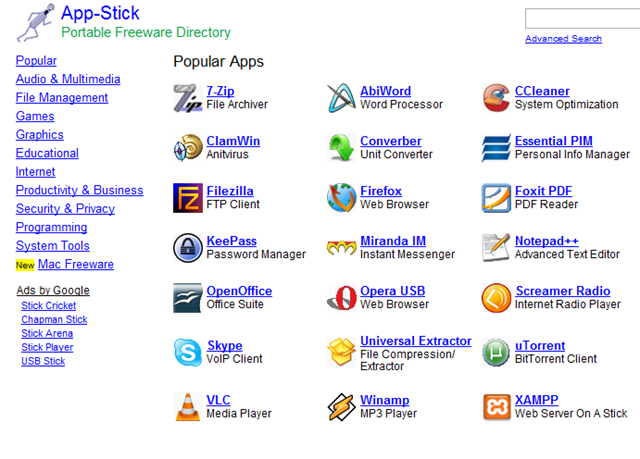Click the Foxit PDF icon
The height and width of the screenshot is (459, 640).
point(496,198)
